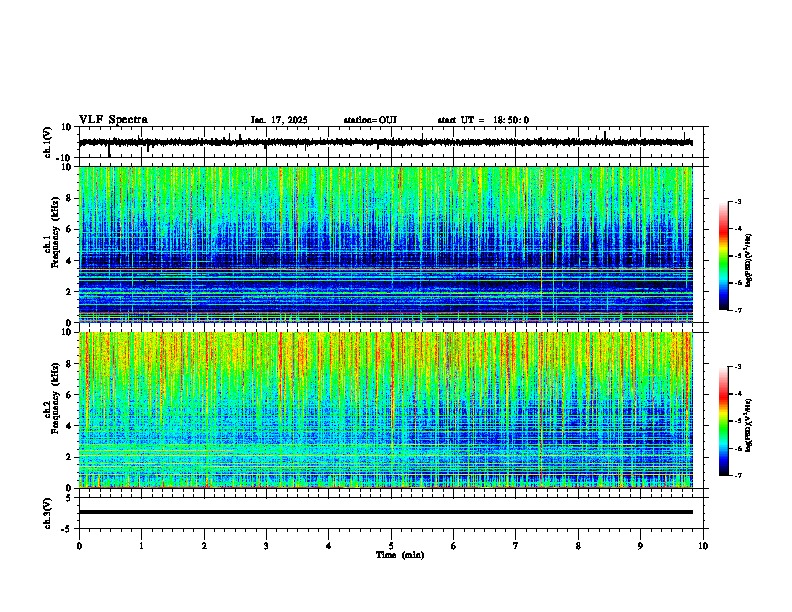The image size is (792, 612).
Task: Click "-7" on the ch.2 colorbar
Action: 738,476
